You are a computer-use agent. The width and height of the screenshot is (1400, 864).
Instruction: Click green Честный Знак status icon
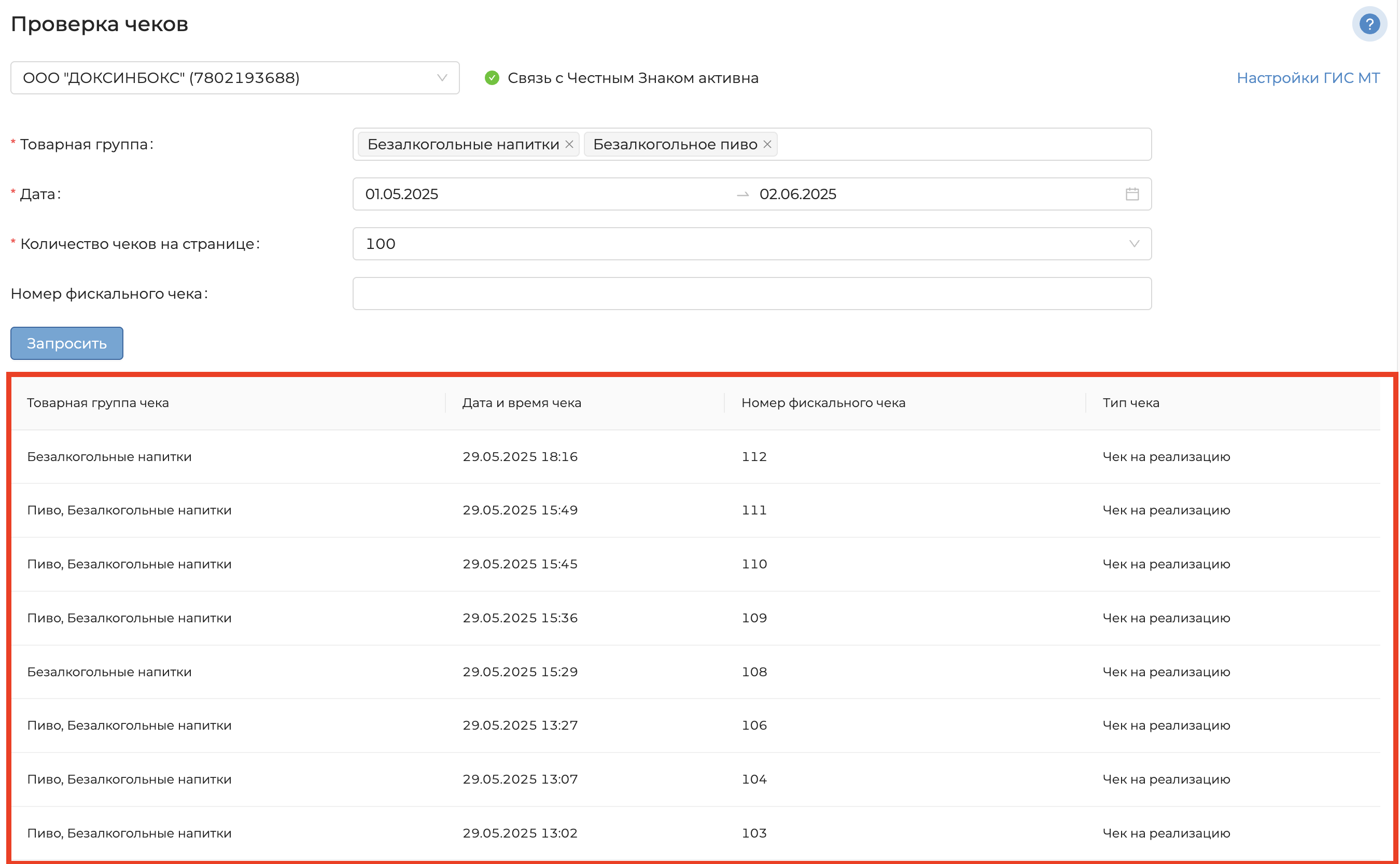click(x=492, y=78)
